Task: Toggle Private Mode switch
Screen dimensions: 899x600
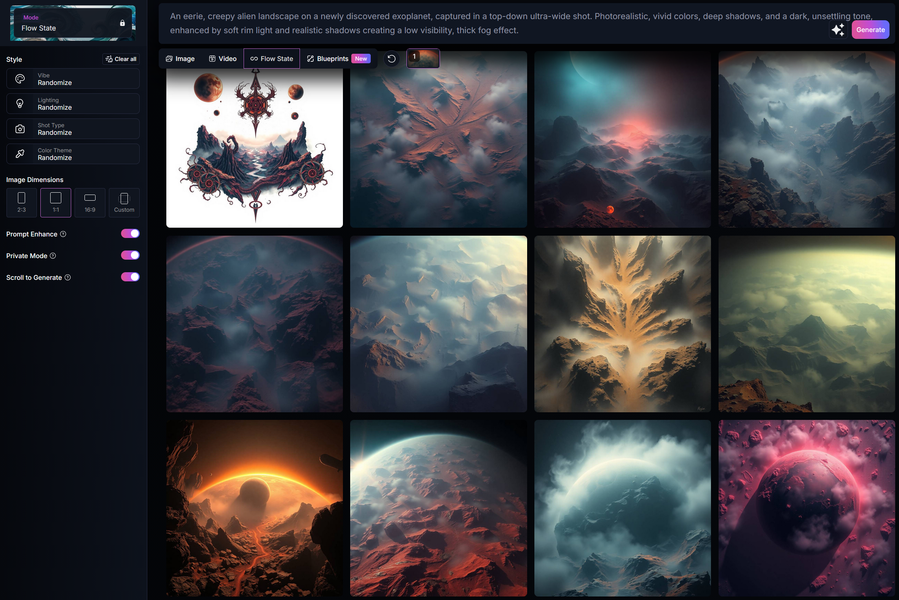Action: tap(130, 255)
